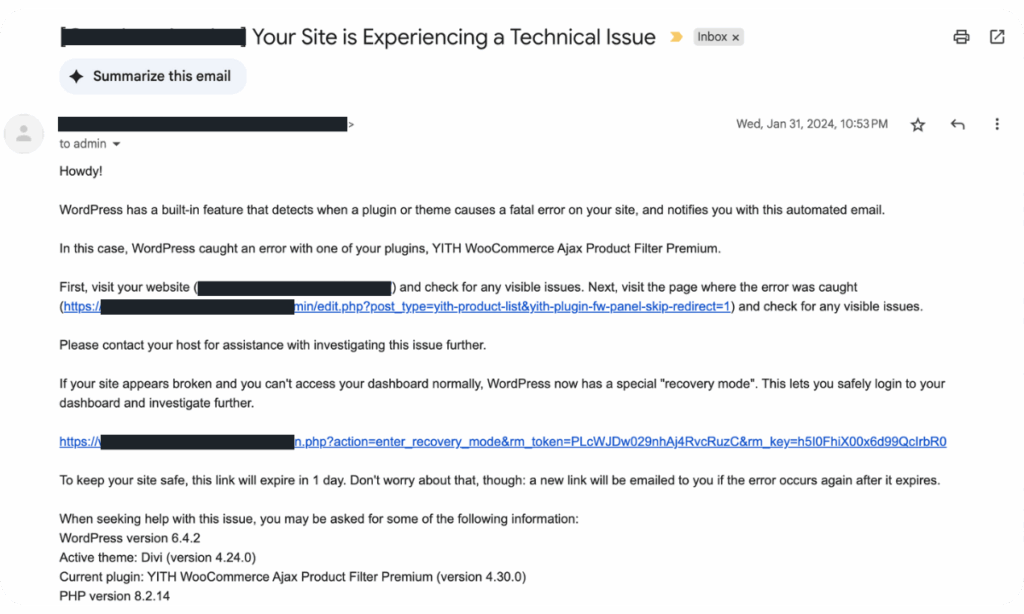Click the sparkle icon on the Summarize button
The image size is (1024, 614).
[x=75, y=76]
